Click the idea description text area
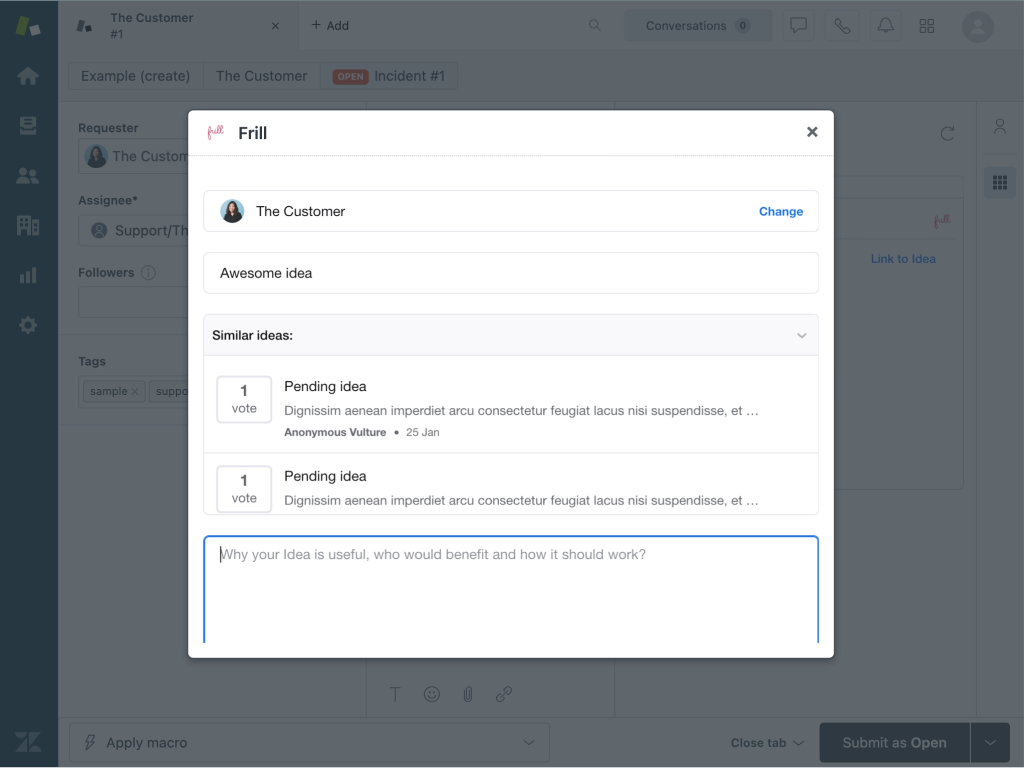 click(x=510, y=590)
